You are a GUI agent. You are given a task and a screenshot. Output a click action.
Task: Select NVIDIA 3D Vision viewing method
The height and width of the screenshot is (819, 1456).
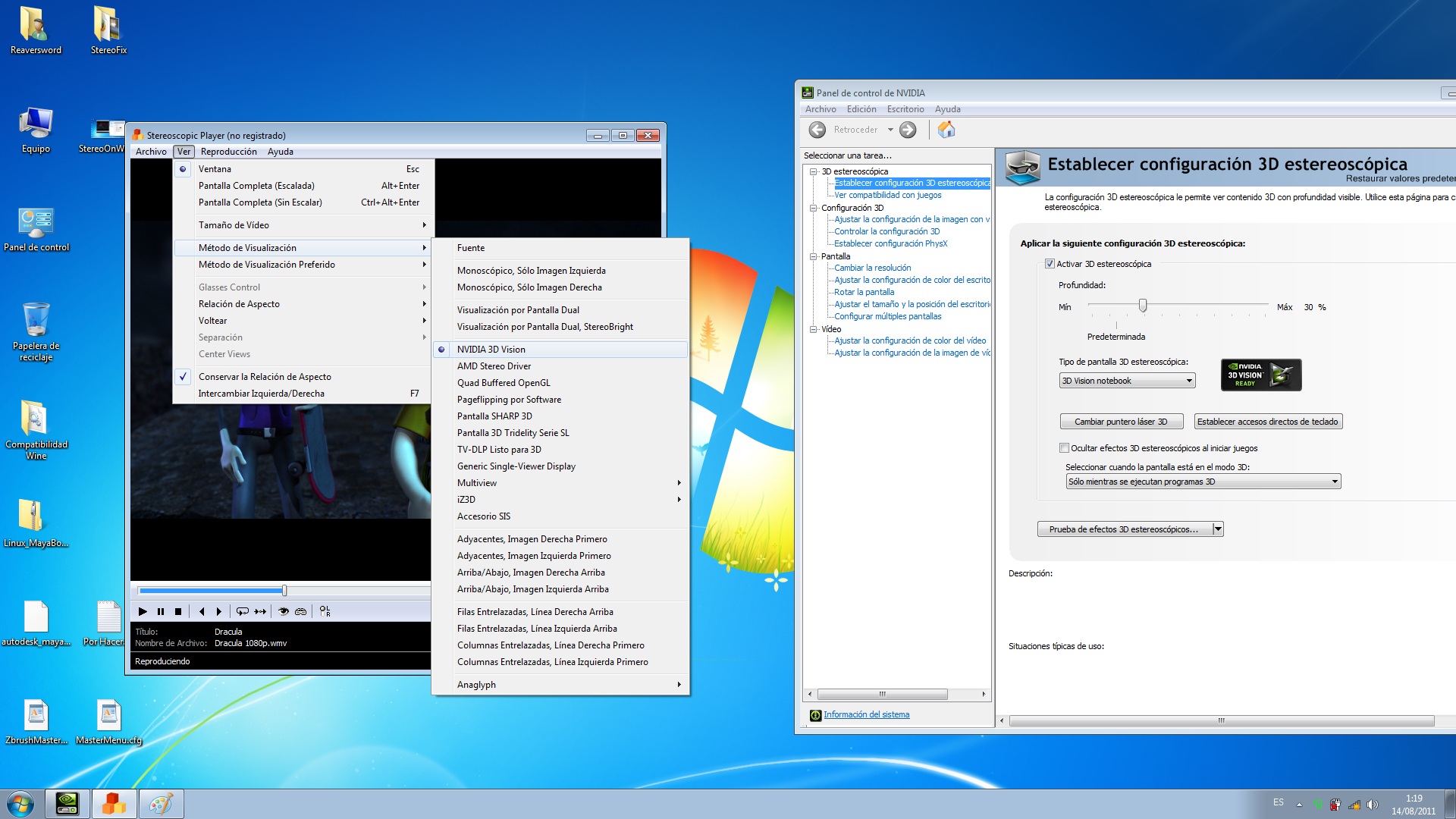tap(560, 350)
